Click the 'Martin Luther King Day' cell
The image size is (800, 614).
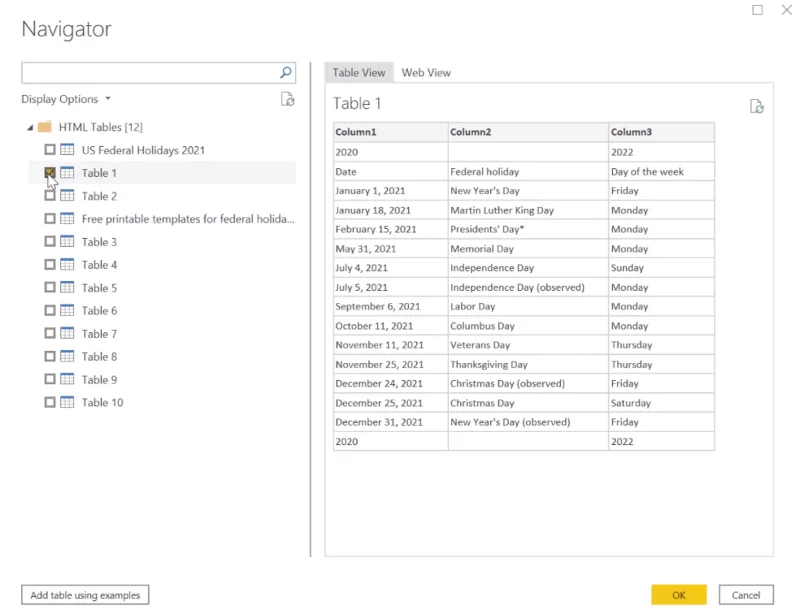point(528,210)
